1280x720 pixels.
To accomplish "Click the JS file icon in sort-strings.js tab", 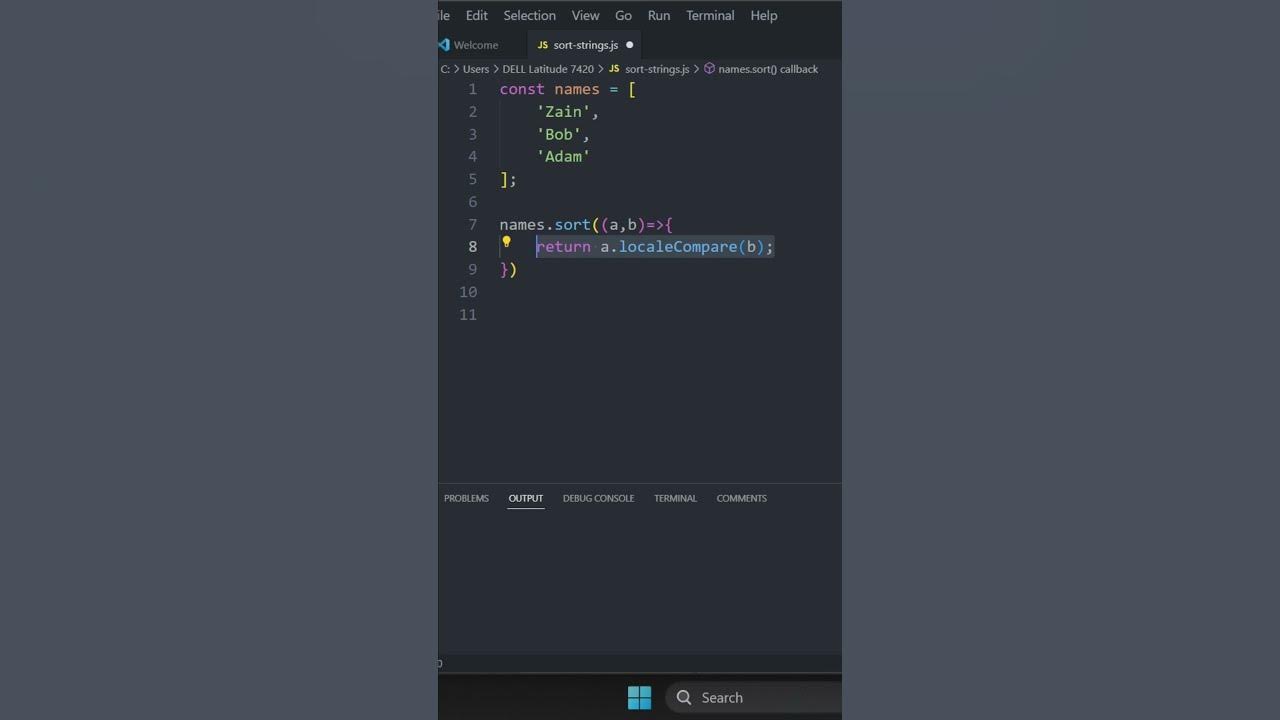I will pos(543,45).
